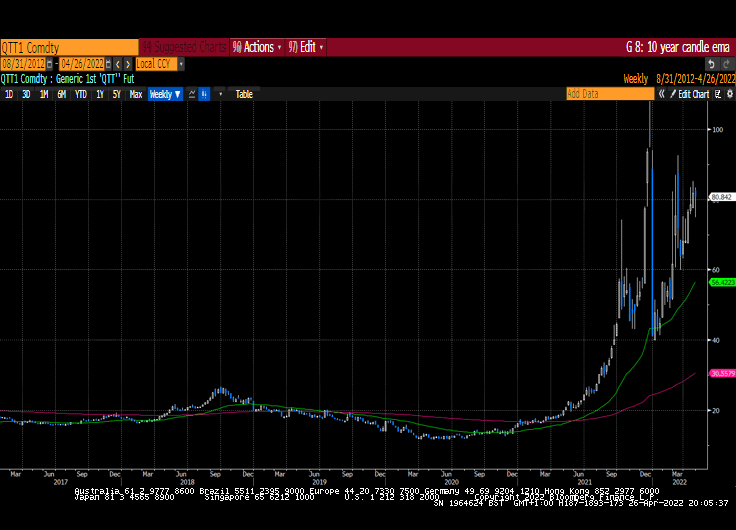Click the QTT1 Comdty Generic 1st 'QTT' Fut label
The height and width of the screenshot is (530, 736).
[x=67, y=79]
